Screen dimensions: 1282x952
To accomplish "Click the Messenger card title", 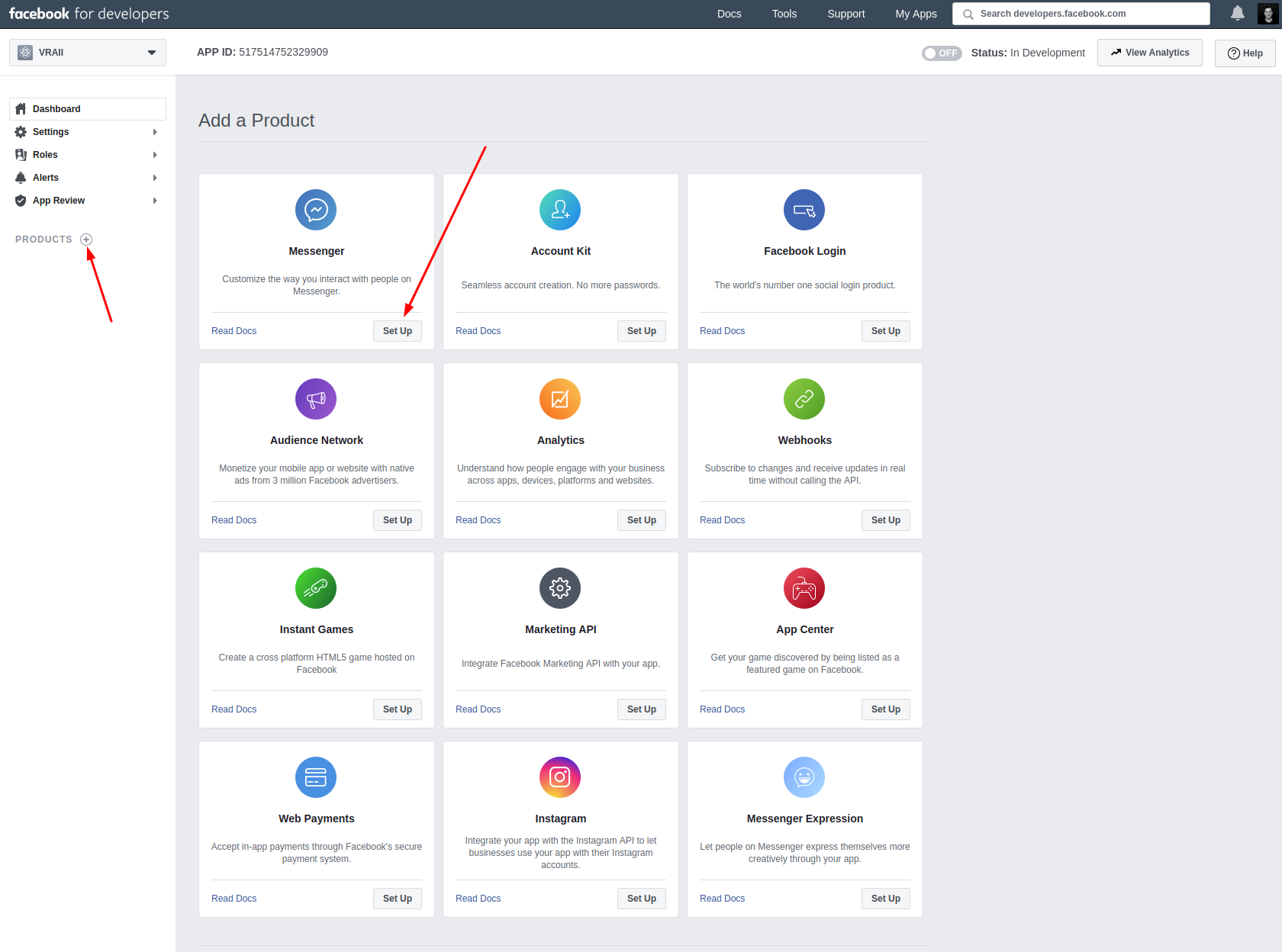I will 317,251.
